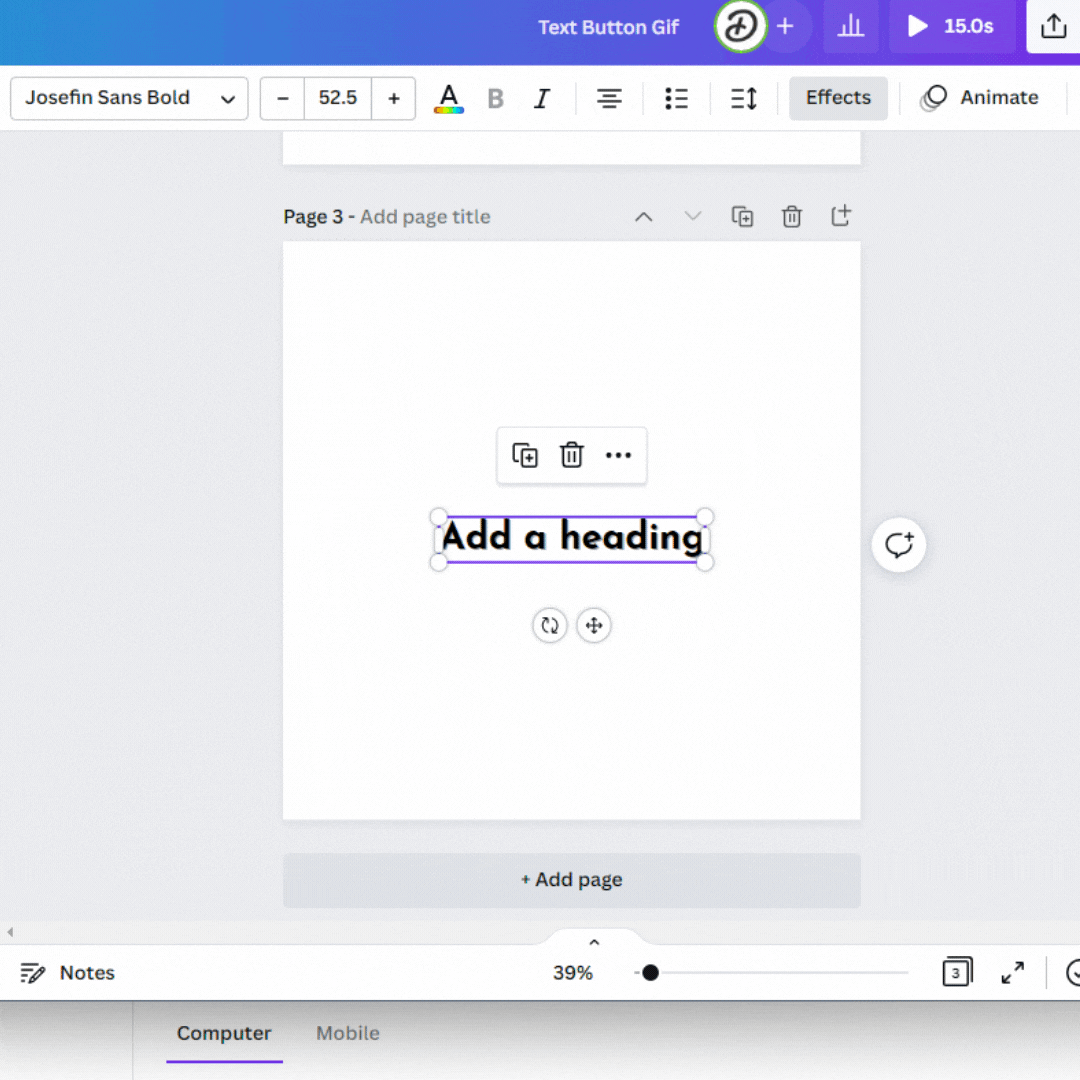Edit Page 3 title placeholder
Viewport: 1080px width, 1080px height.
(x=425, y=217)
